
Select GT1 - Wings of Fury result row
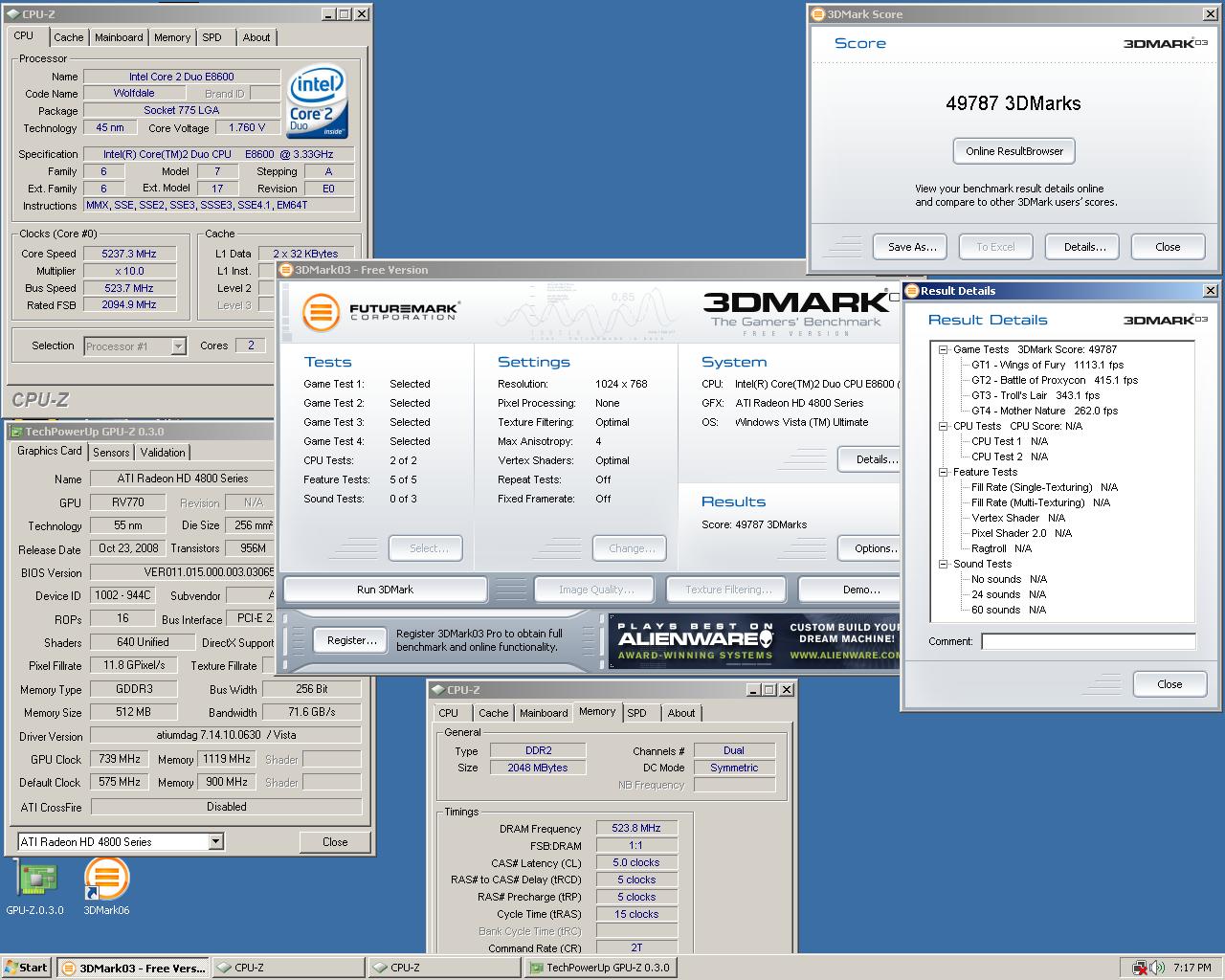click(x=1047, y=365)
